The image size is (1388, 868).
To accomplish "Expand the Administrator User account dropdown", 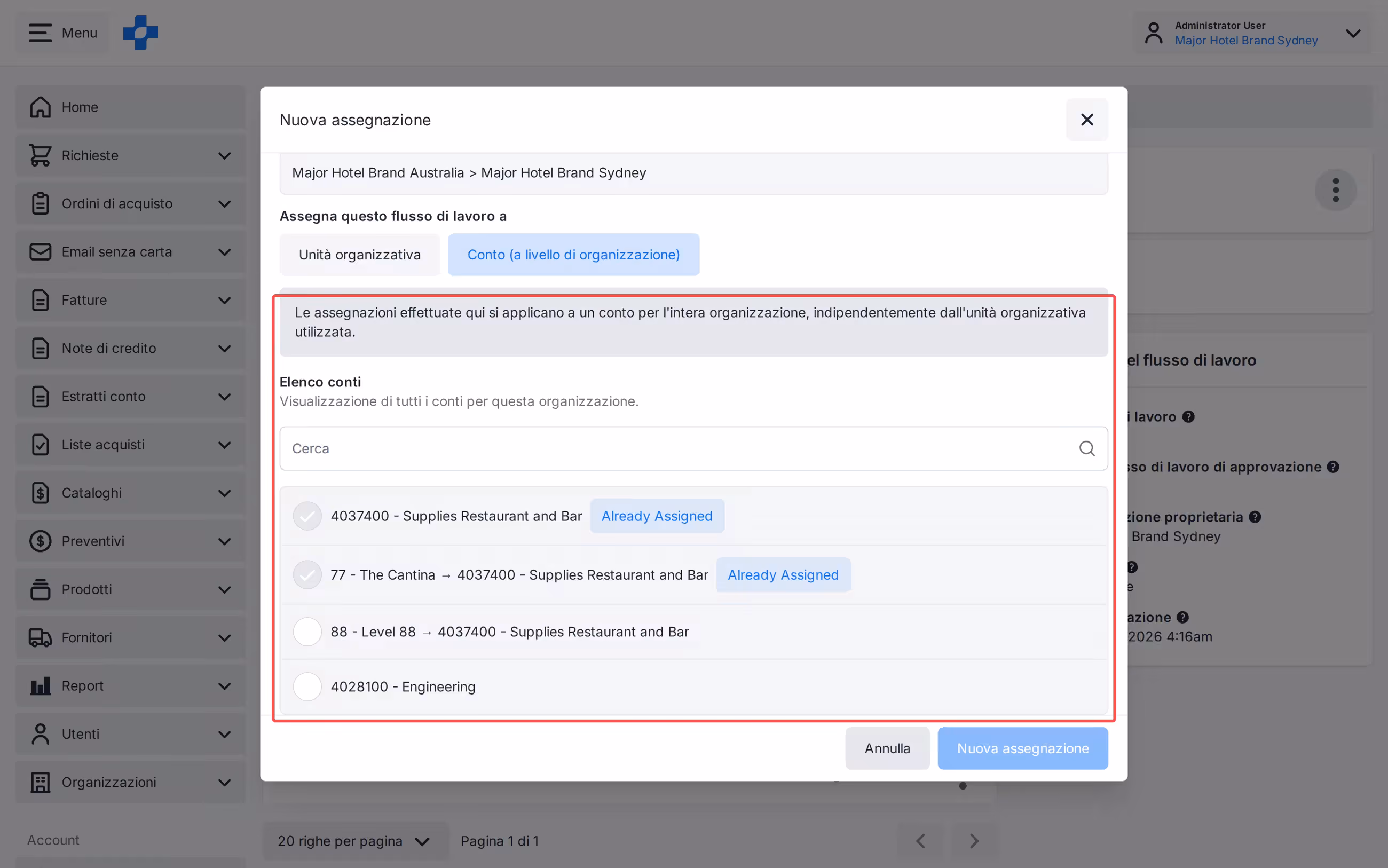I will (x=1353, y=33).
